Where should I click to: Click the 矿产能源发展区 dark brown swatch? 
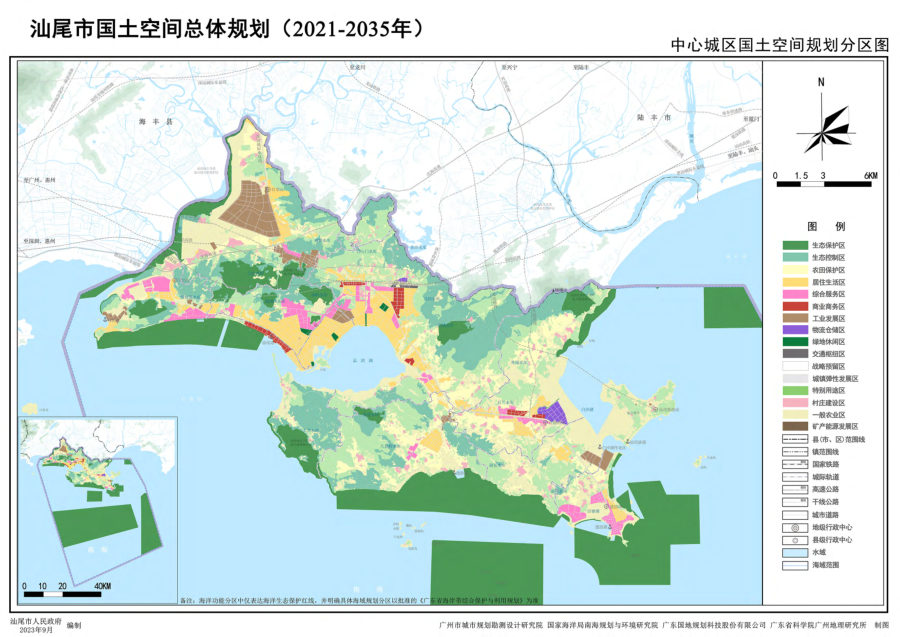tap(794, 426)
